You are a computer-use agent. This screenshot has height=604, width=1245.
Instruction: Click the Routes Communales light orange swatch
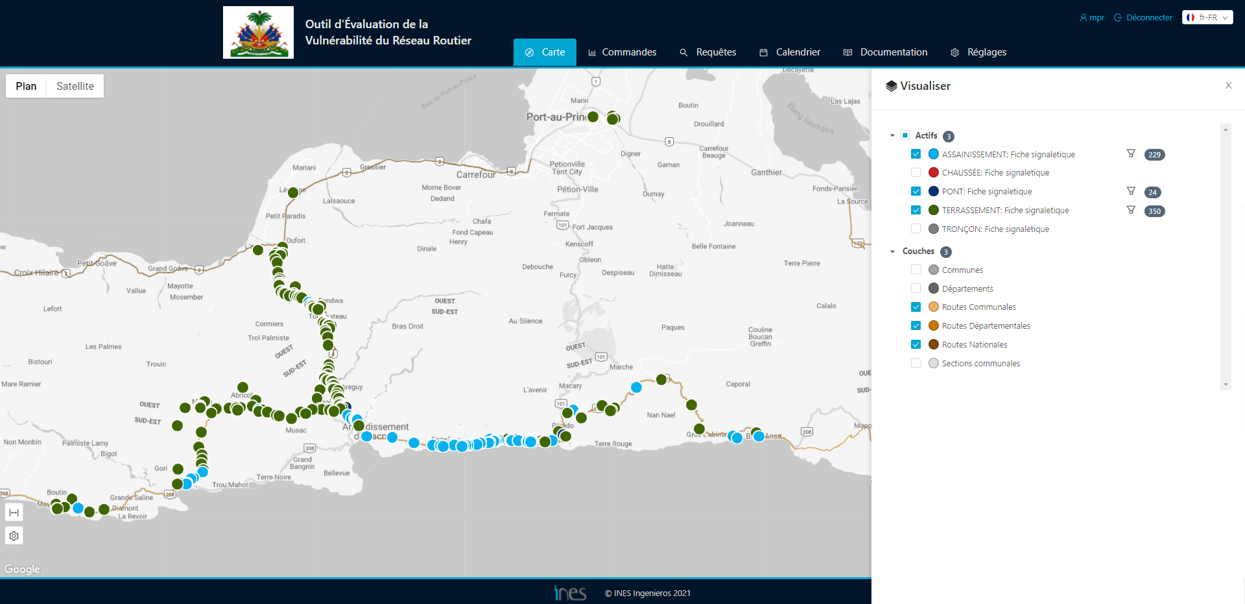point(933,307)
